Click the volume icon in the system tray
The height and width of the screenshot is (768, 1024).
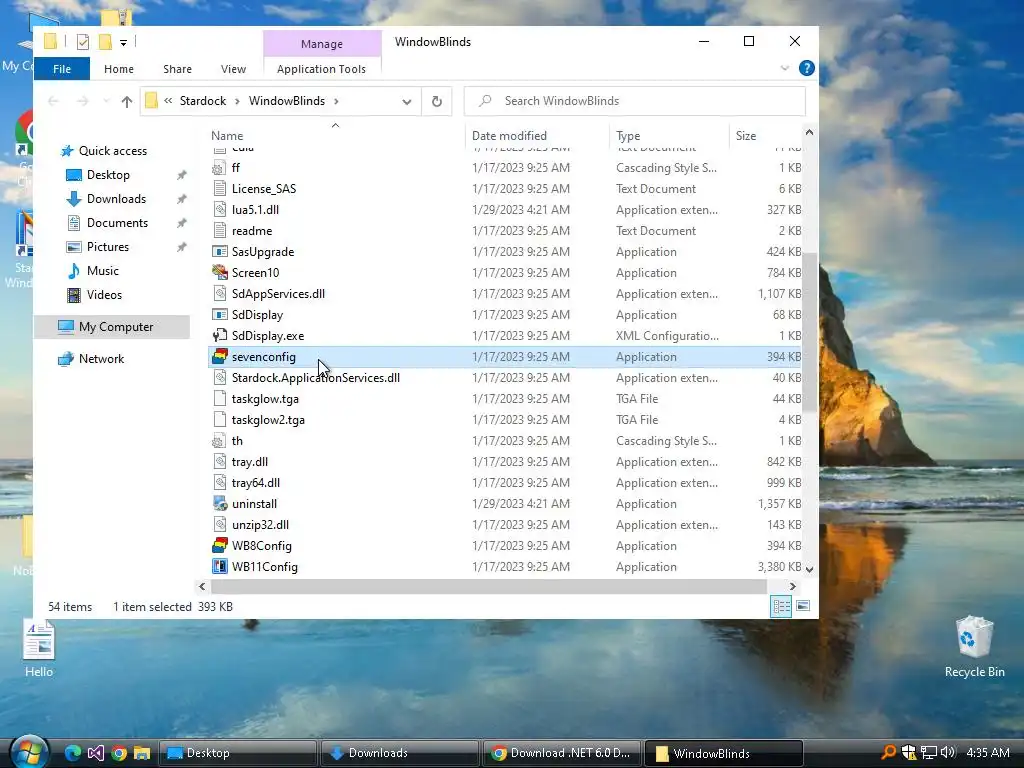(948, 752)
